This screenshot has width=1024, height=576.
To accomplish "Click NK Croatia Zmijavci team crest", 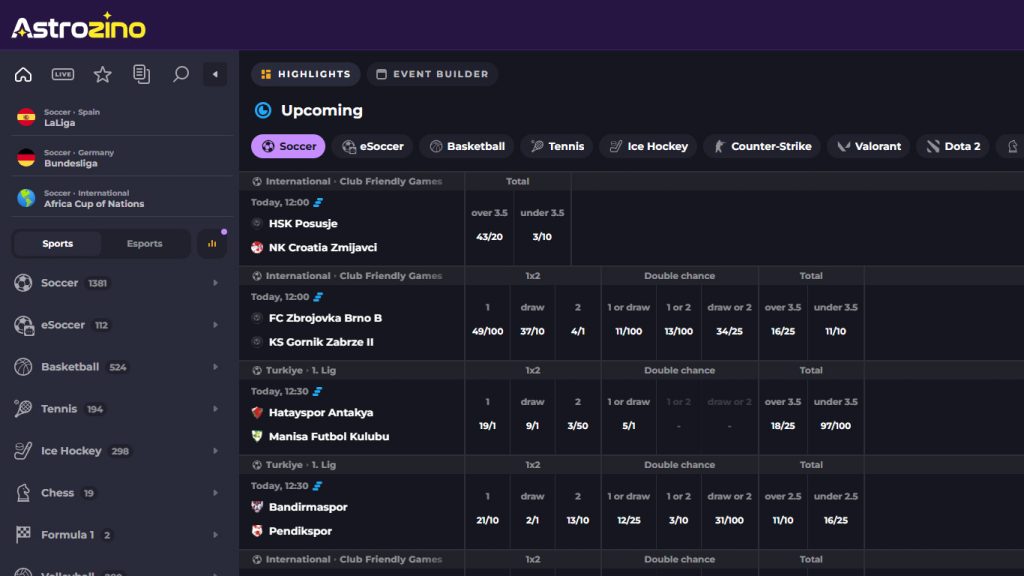I will [257, 248].
